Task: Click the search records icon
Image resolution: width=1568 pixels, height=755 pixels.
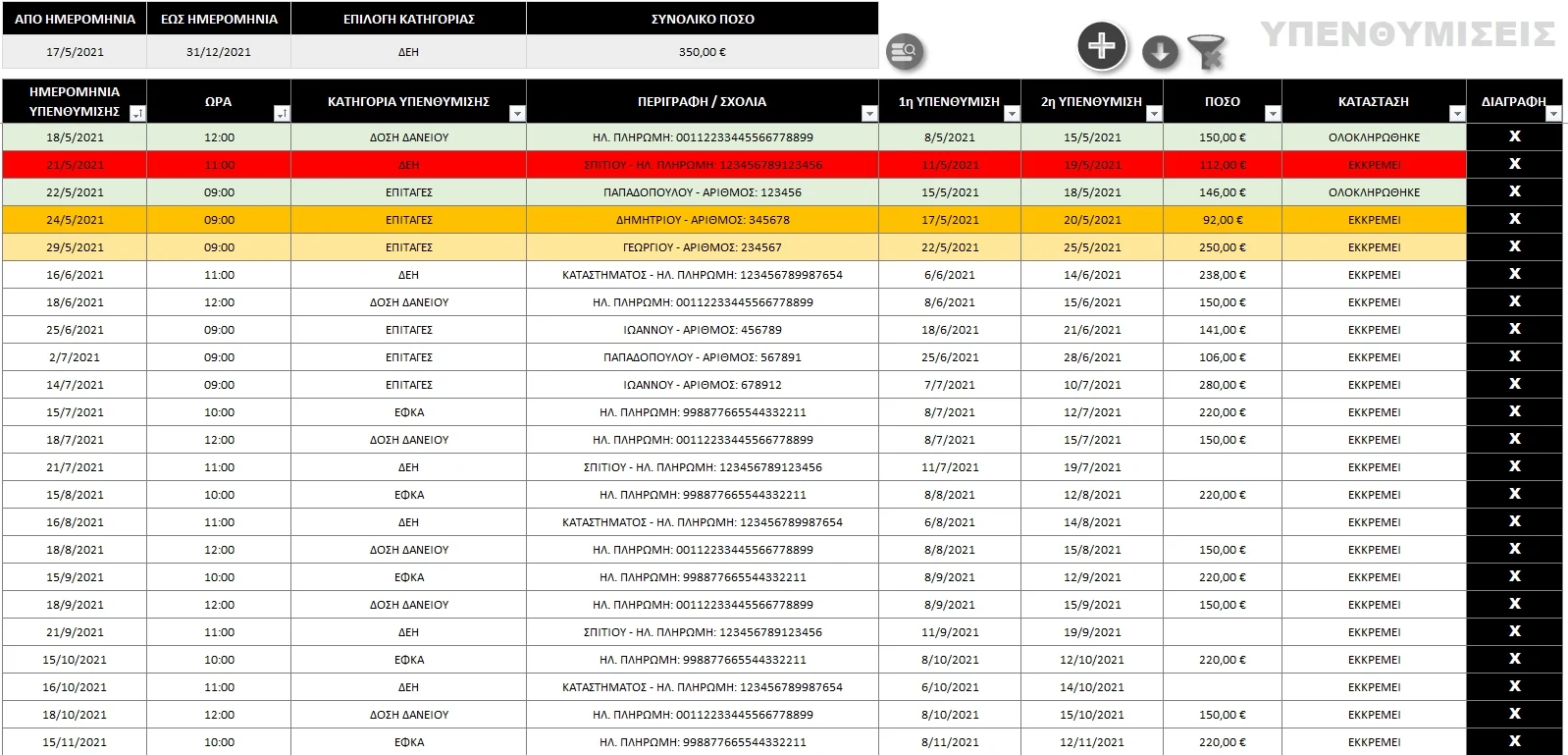Action: click(905, 51)
